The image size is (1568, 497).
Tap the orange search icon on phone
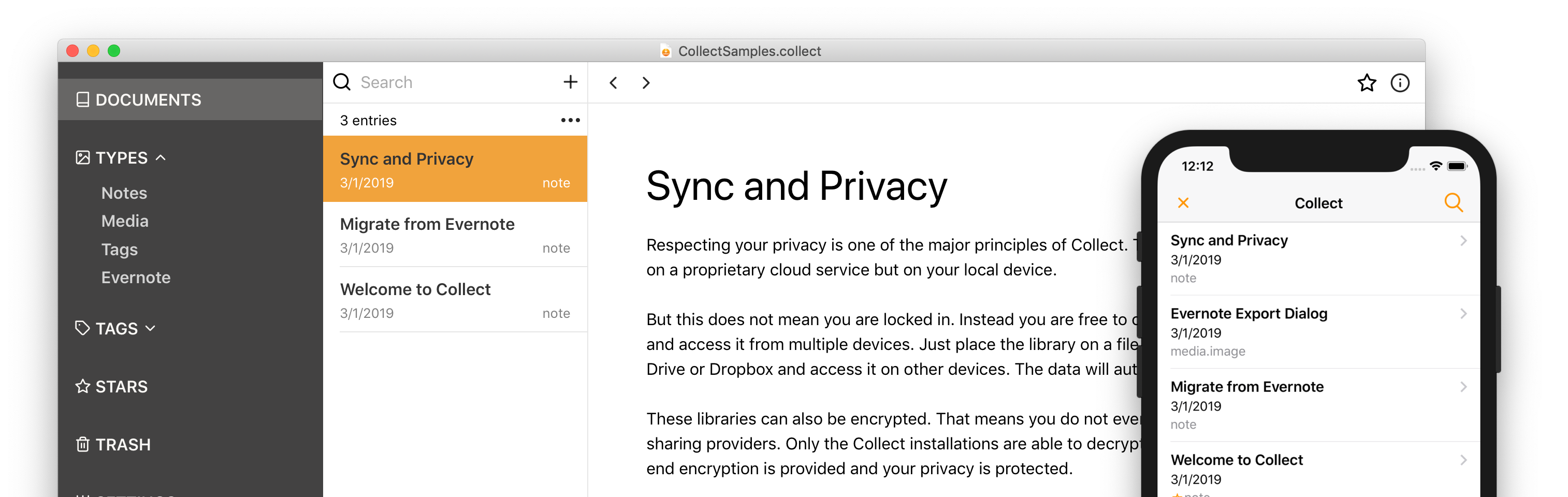click(x=1453, y=202)
